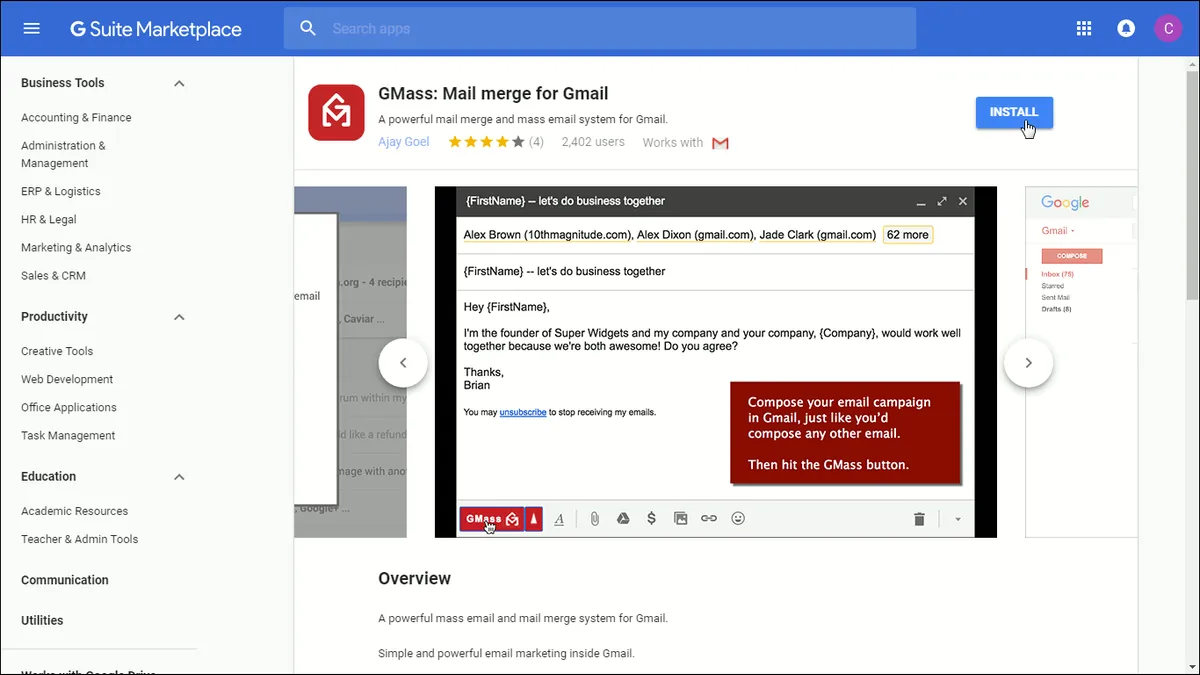Open the Creative Tools category
The width and height of the screenshot is (1200, 675).
[57, 351]
